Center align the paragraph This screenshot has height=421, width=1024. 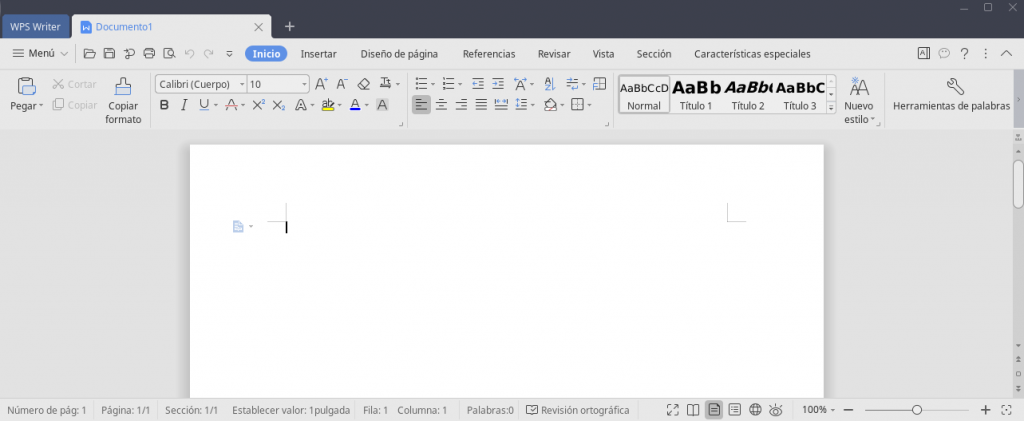[441, 105]
